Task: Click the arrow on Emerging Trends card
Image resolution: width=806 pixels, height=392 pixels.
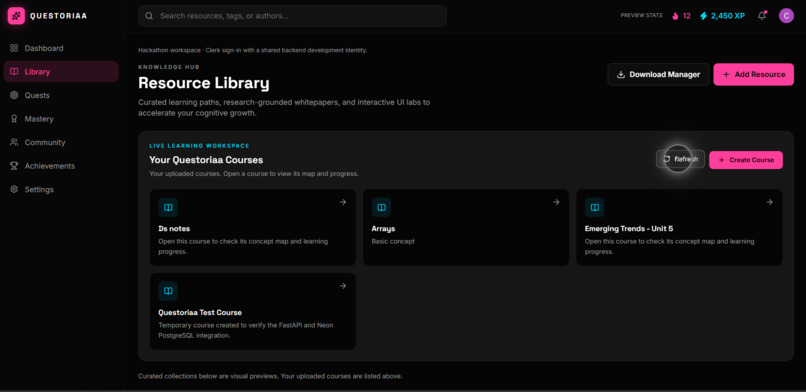Action: pos(770,202)
